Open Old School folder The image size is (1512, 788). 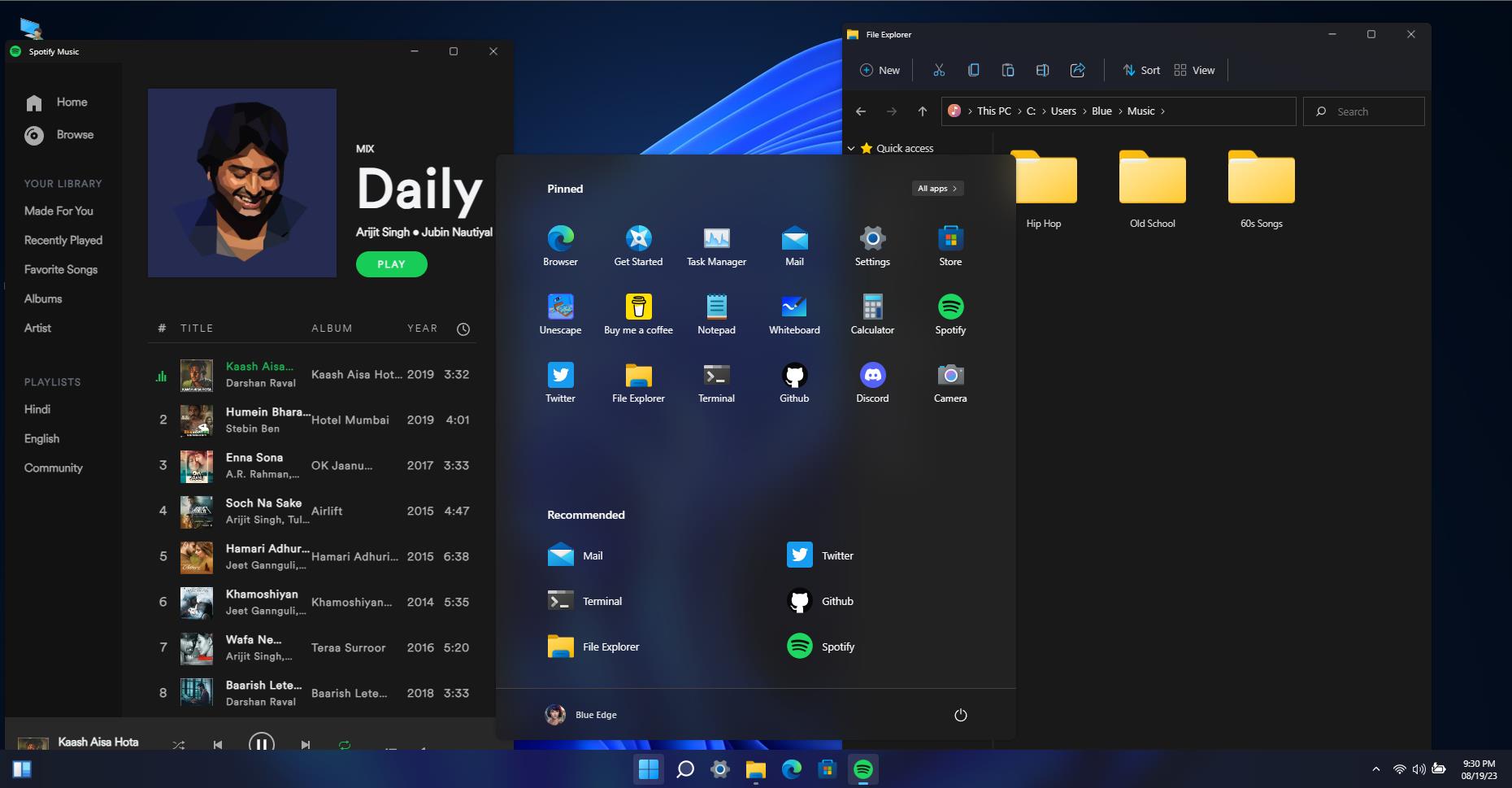click(x=1152, y=189)
